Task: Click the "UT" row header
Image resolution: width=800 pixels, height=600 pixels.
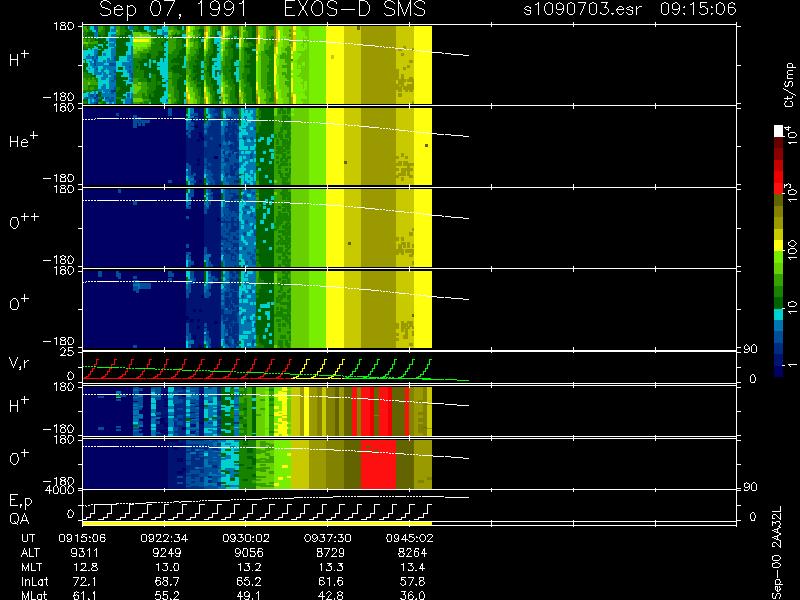Action: click(28, 538)
